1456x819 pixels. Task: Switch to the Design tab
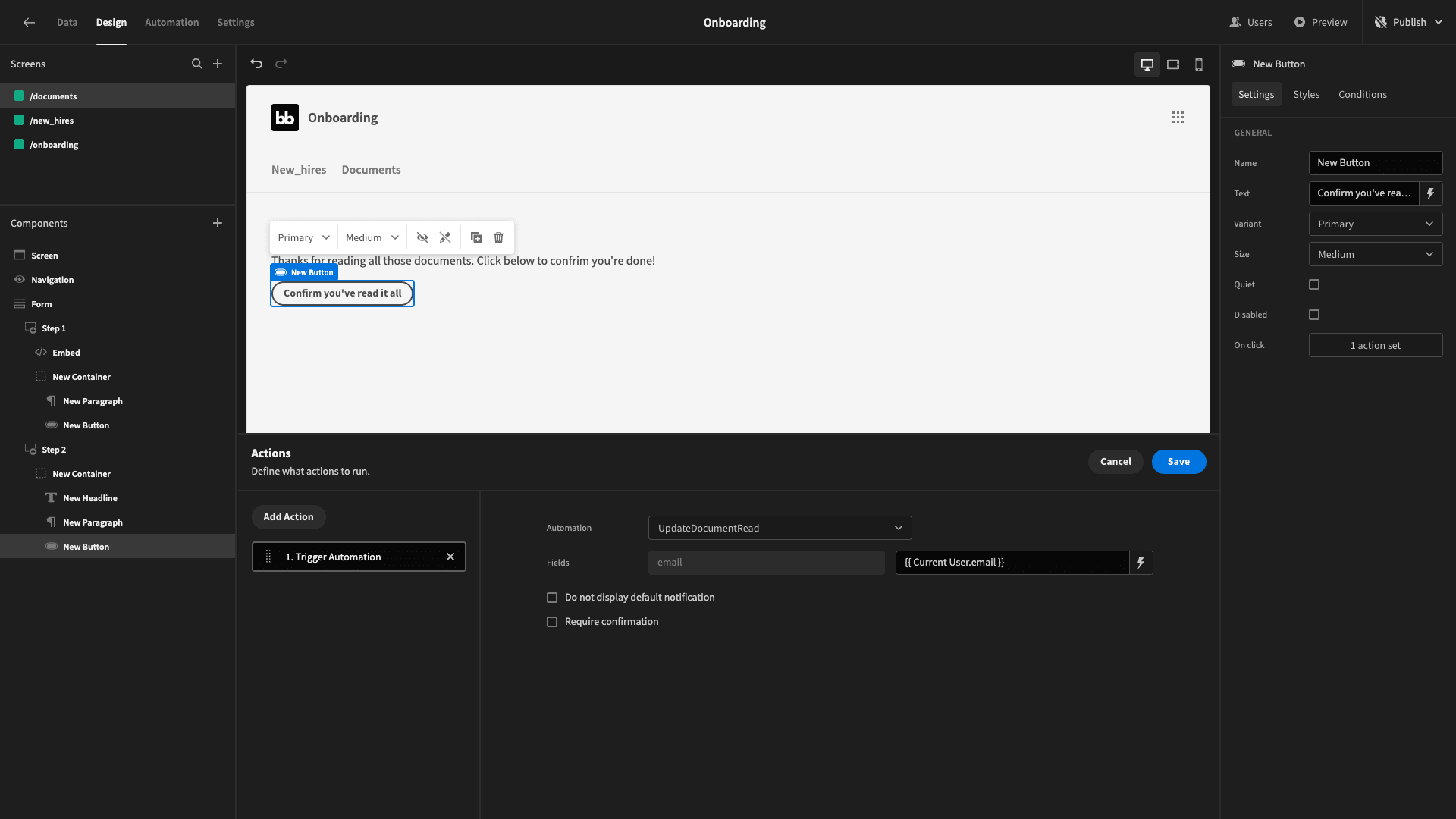111,23
